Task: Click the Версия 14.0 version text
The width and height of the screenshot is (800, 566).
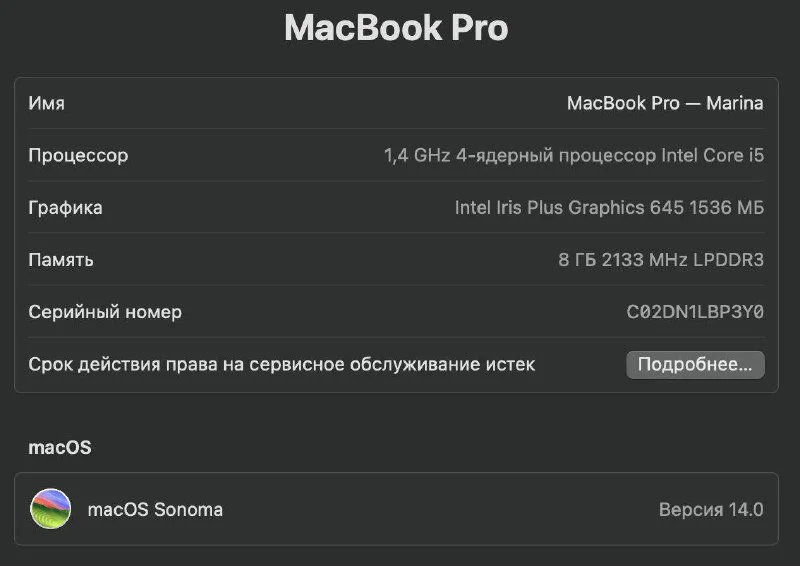Action: [710, 510]
